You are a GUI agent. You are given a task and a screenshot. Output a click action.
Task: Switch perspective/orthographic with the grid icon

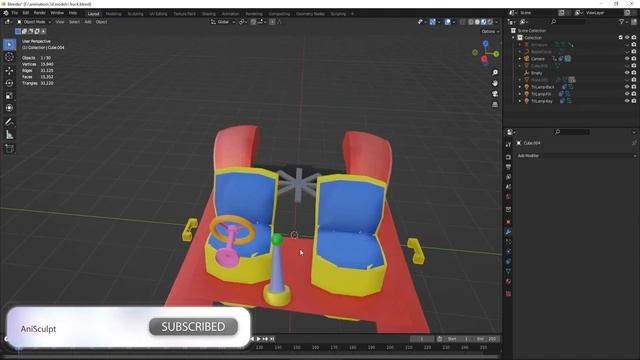(495, 104)
